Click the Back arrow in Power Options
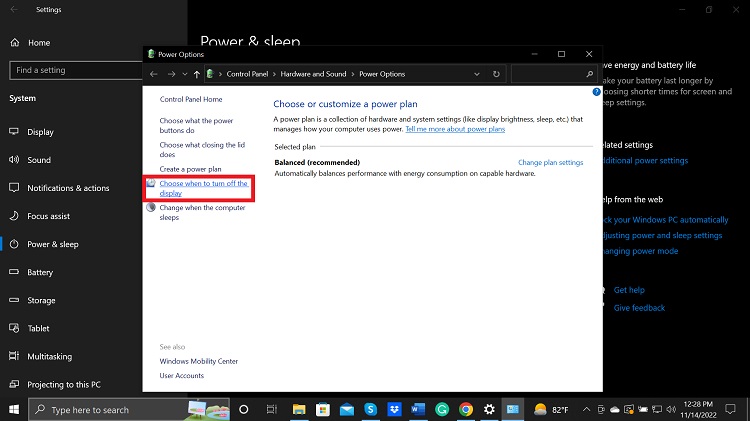Image resolution: width=750 pixels, height=421 pixels. click(154, 74)
